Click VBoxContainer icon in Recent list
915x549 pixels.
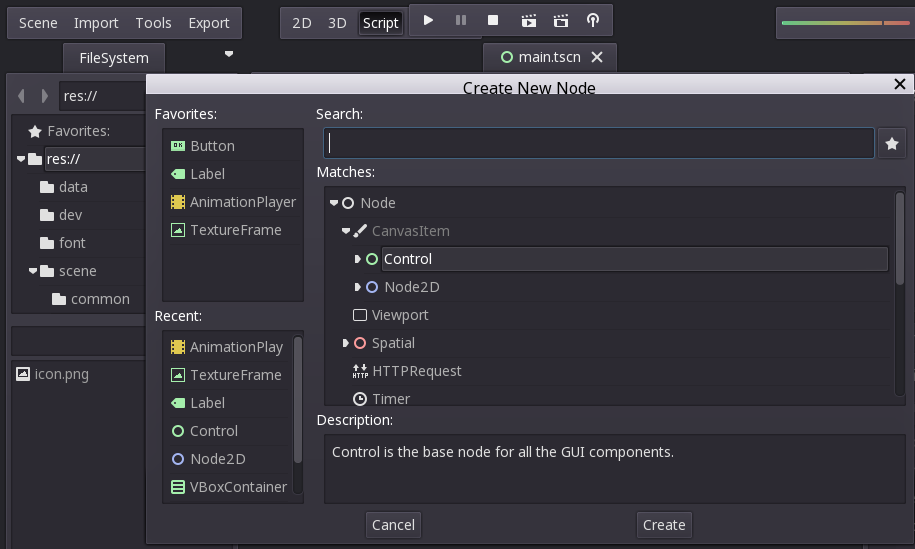(x=178, y=487)
